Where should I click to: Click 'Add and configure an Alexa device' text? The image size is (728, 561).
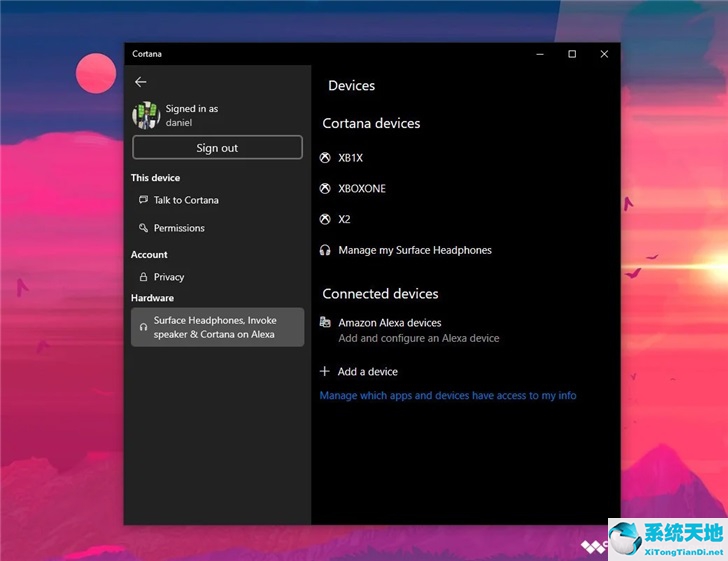point(419,338)
